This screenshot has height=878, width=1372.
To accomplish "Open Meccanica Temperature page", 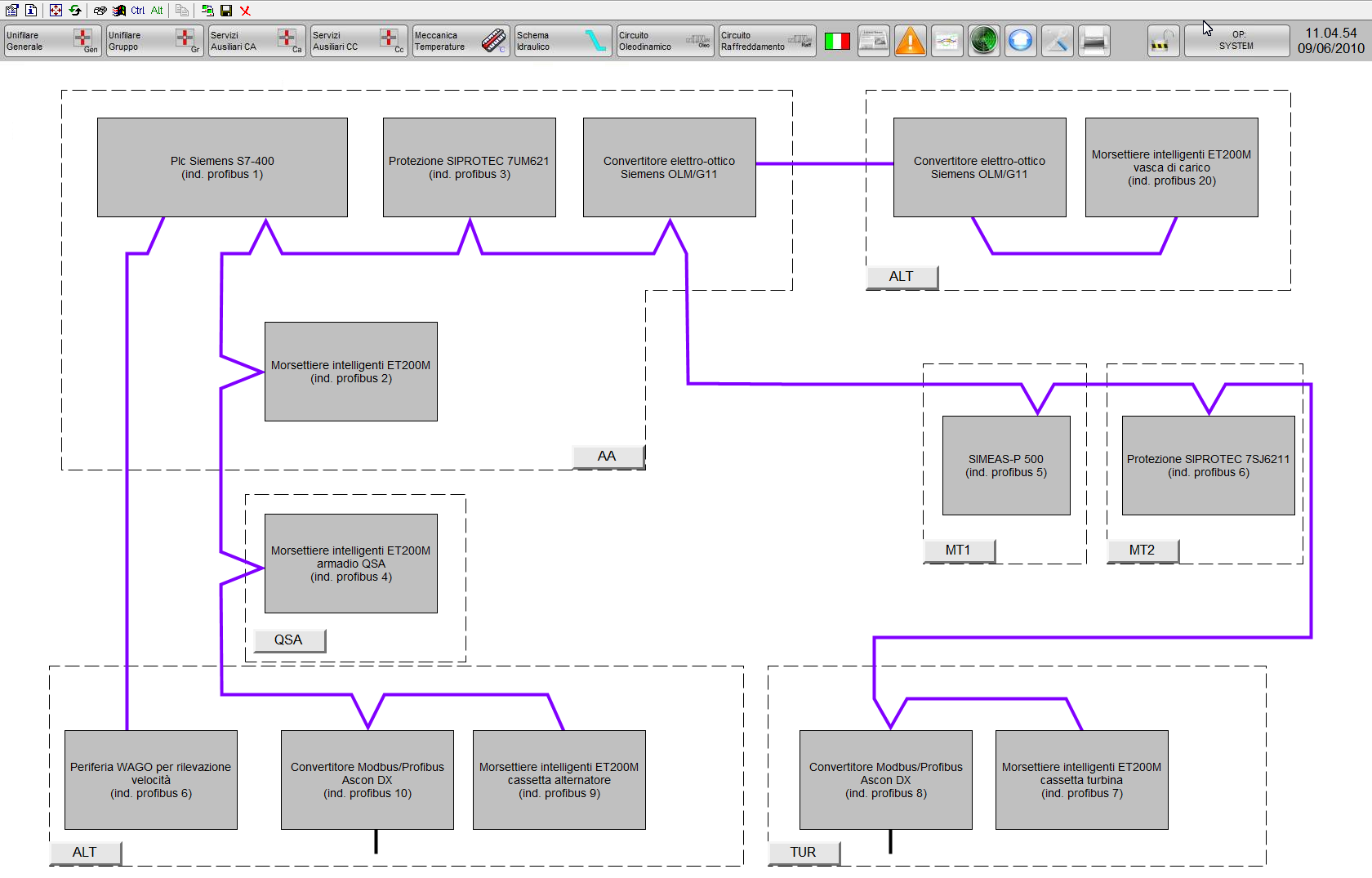I will (461, 41).
